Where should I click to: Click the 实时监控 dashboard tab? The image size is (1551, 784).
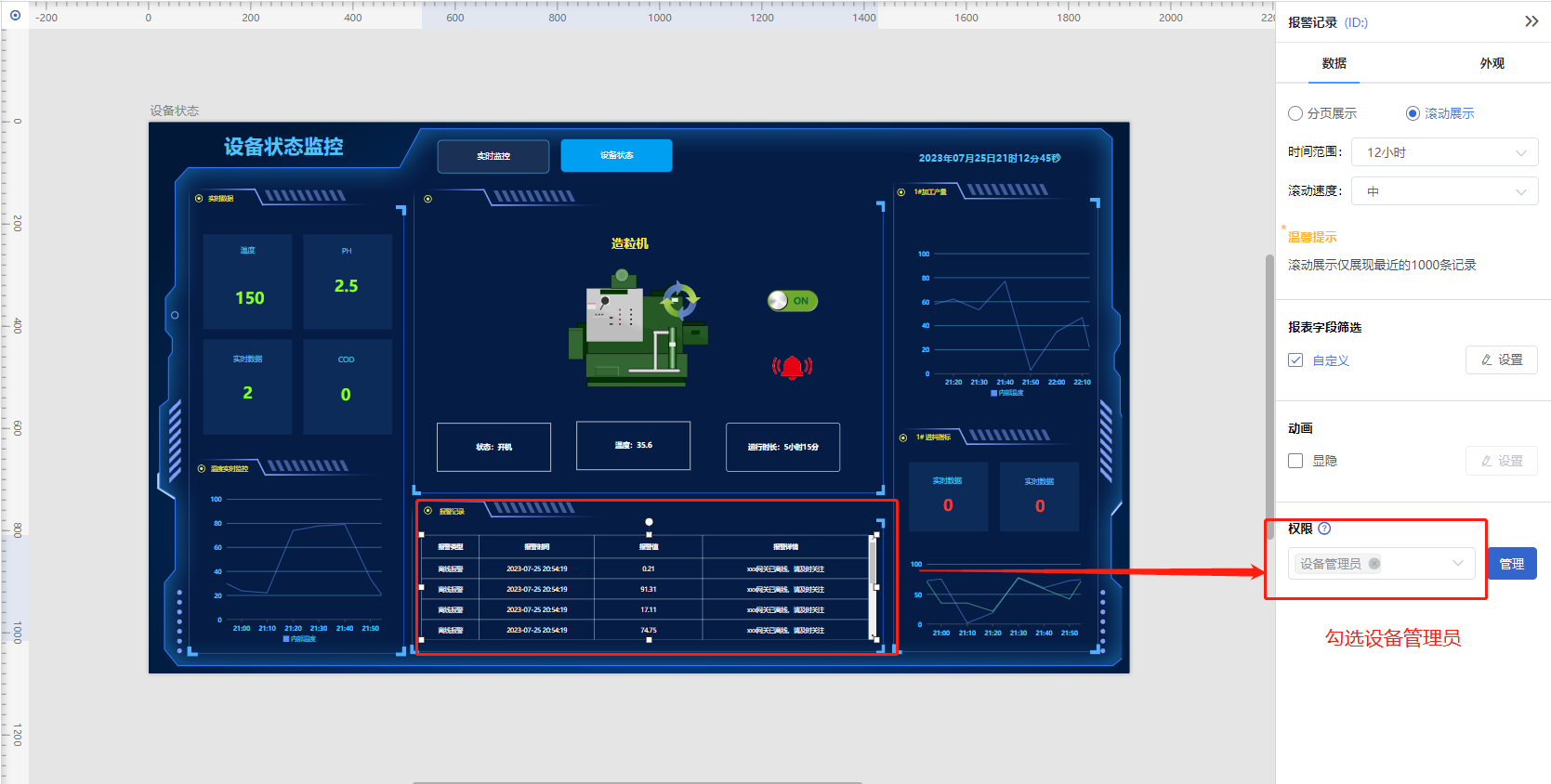click(493, 156)
